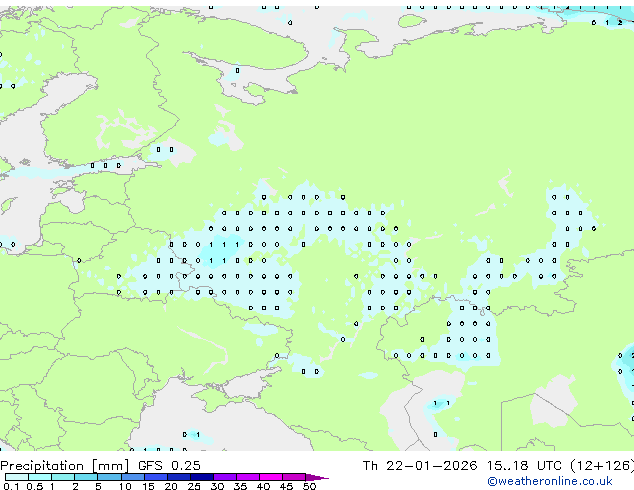Click the 'GFS 0.25' model label
Screen dimensions: 634x490
click(169, 466)
